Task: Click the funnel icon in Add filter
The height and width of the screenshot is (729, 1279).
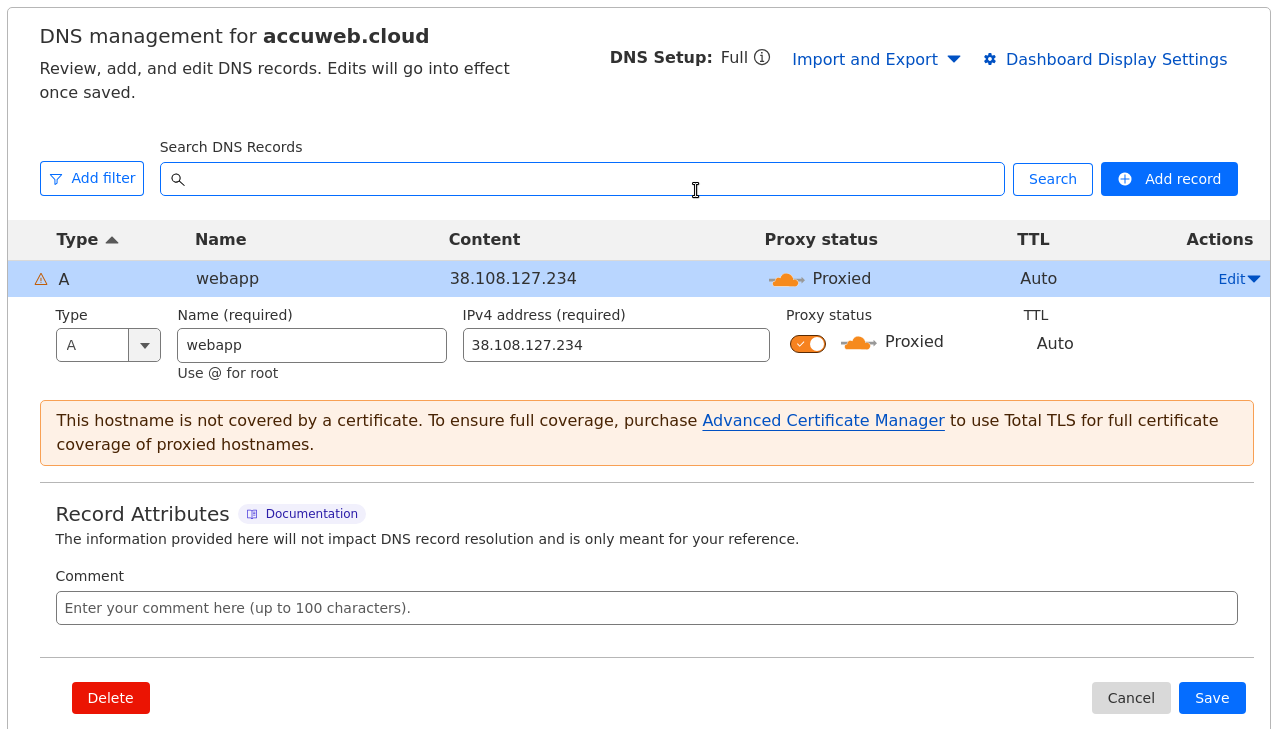Action: click(56, 179)
